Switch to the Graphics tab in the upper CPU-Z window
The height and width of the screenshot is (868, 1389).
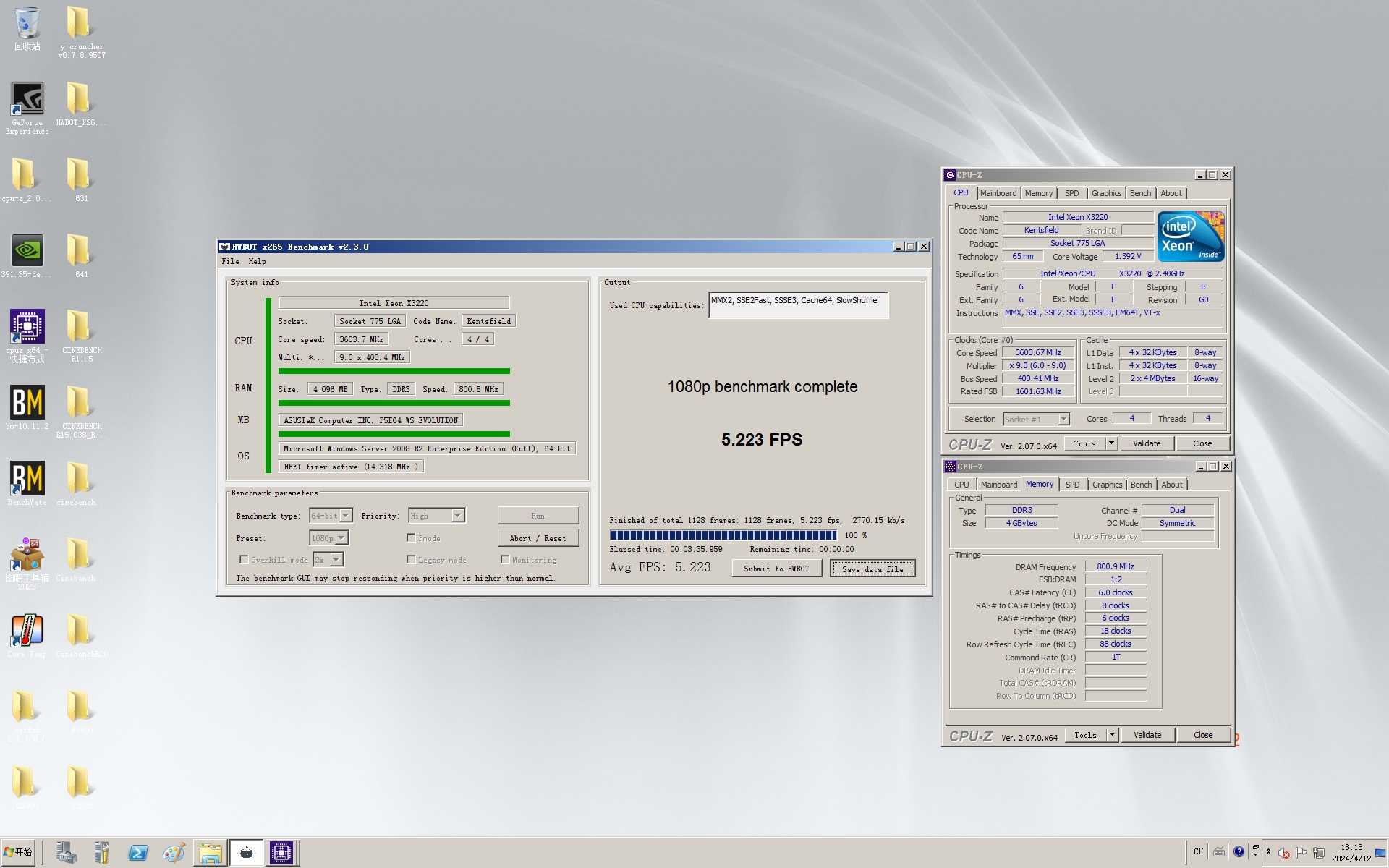pyautogui.click(x=1106, y=193)
